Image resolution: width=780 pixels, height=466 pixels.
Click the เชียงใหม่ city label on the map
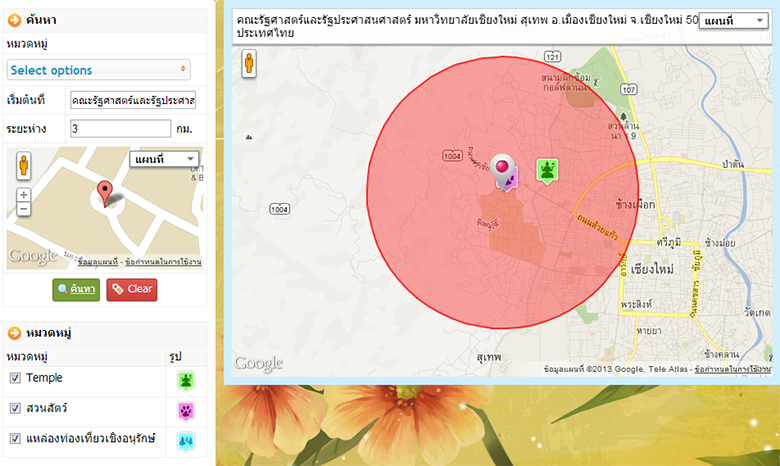click(x=652, y=270)
